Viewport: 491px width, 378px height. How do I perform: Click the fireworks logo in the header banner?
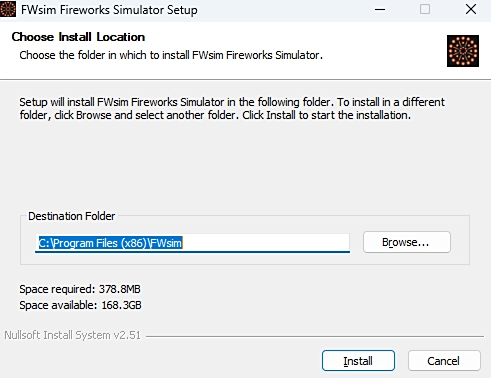[x=463, y=51]
